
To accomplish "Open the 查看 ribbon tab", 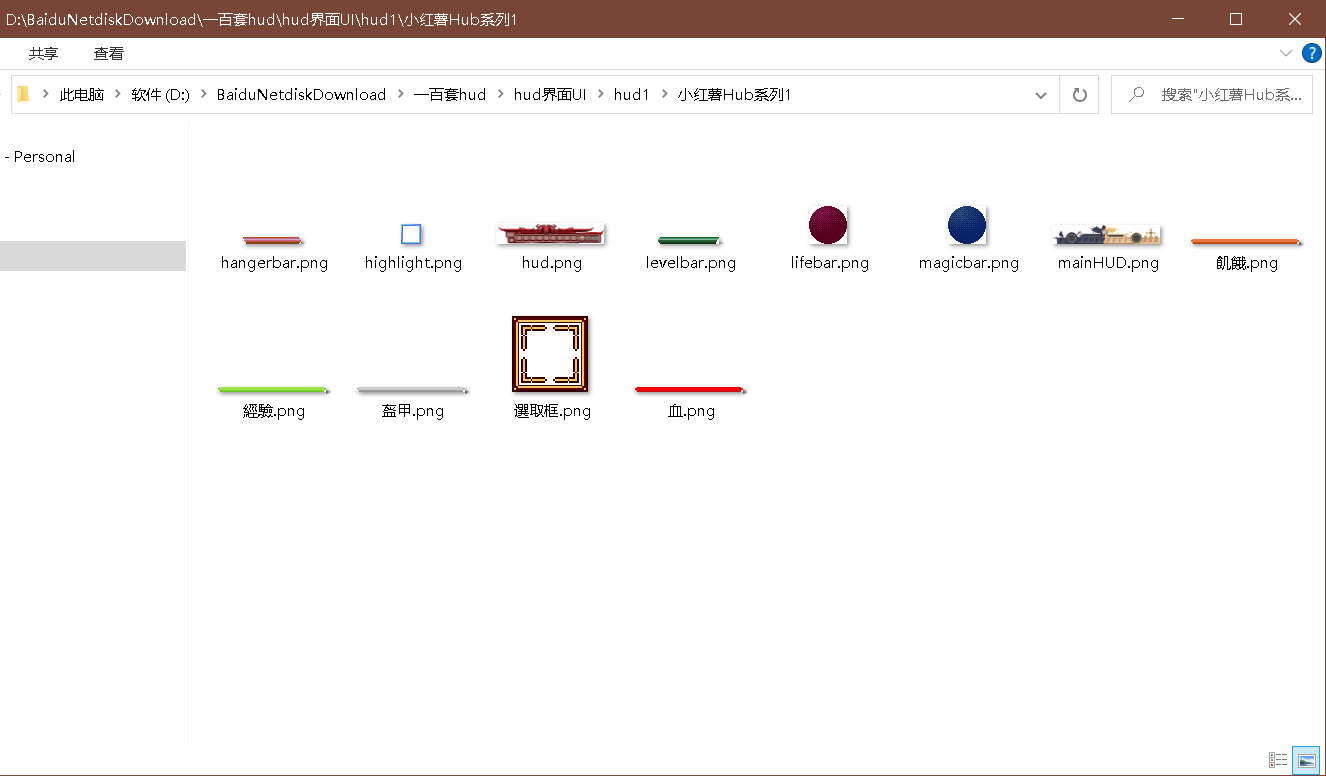I will [x=109, y=54].
